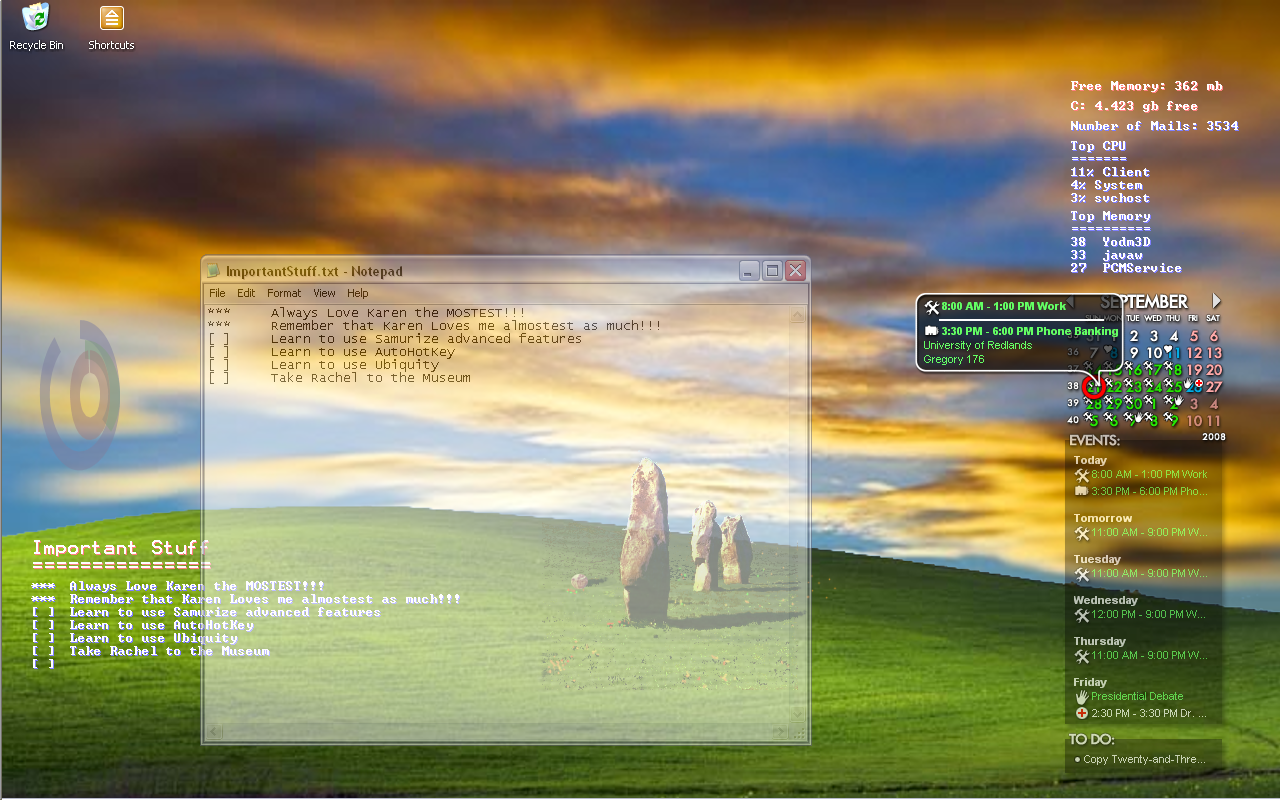Click the Phone Banking icon under Today
This screenshot has width=1280, height=800.
coord(1081,491)
